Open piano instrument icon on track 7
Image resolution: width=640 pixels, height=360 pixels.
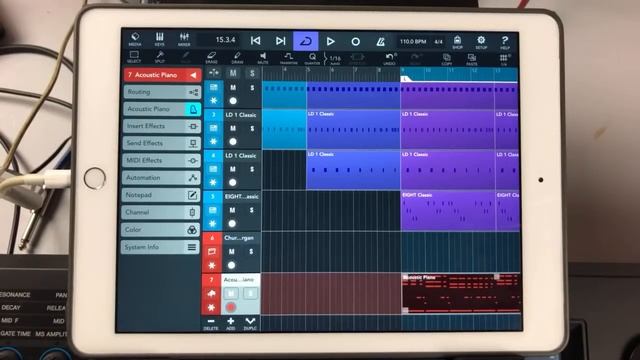pyautogui.click(x=211, y=293)
